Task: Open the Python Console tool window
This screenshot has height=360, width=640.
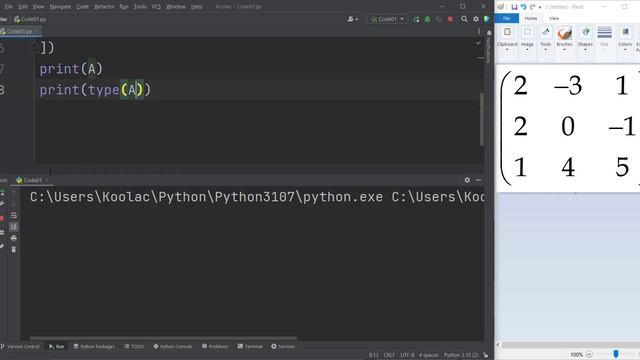Action: [173, 347]
